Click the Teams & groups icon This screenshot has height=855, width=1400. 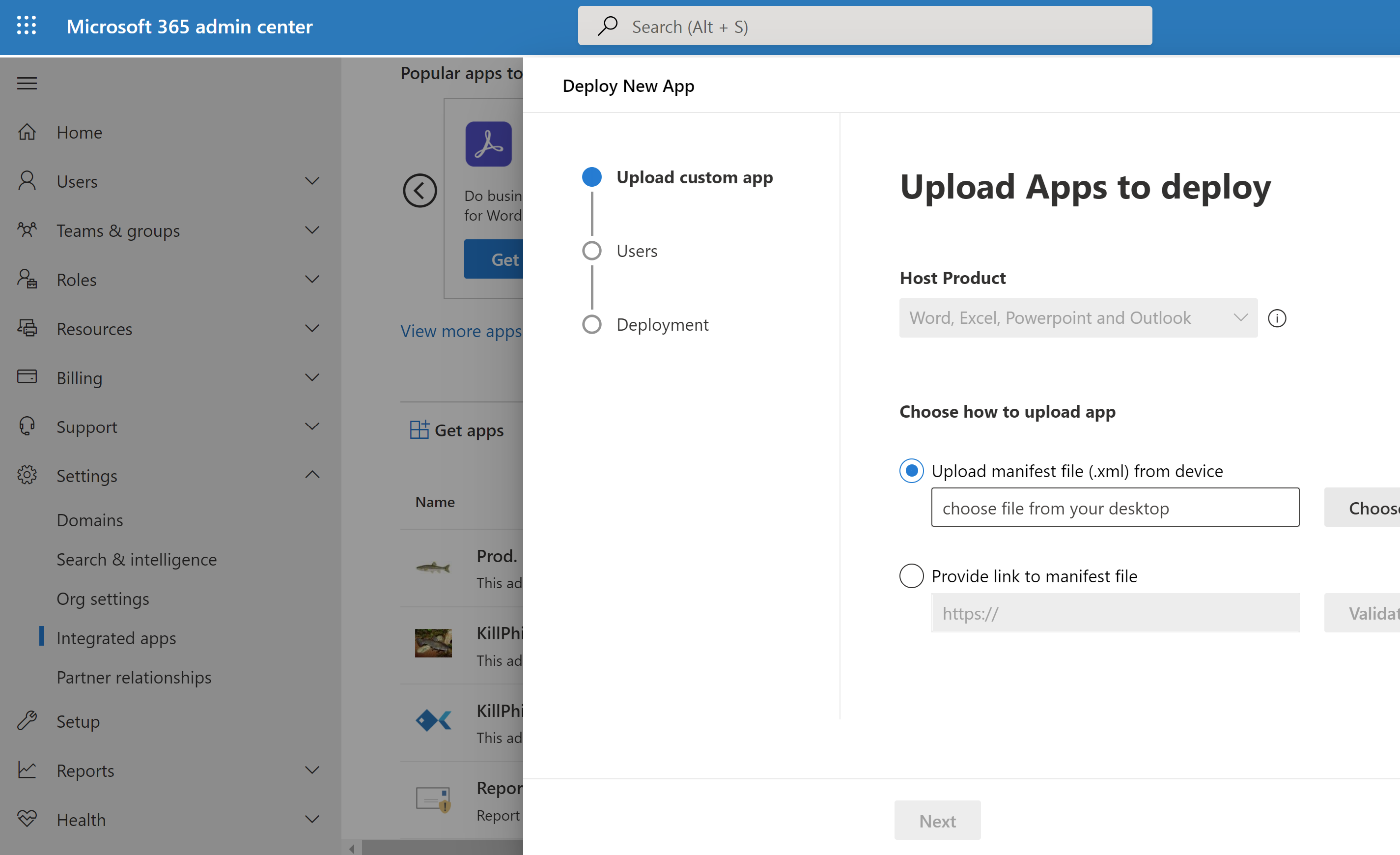tap(27, 230)
